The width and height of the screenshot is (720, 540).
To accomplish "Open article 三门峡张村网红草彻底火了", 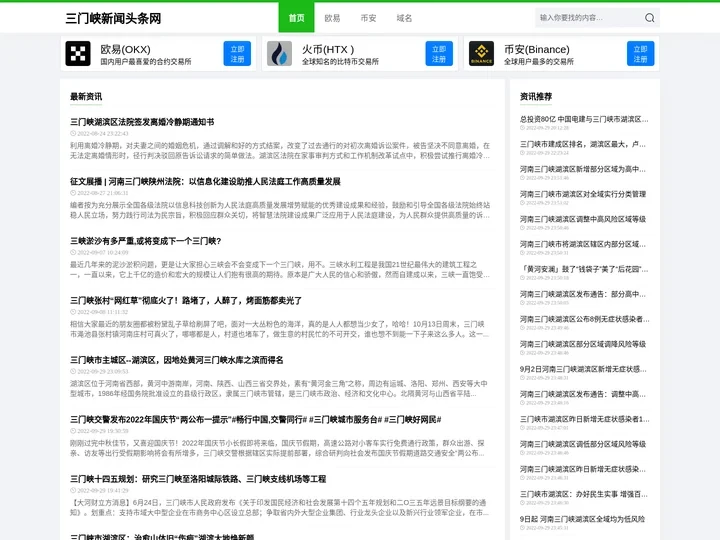I will click(186, 301).
